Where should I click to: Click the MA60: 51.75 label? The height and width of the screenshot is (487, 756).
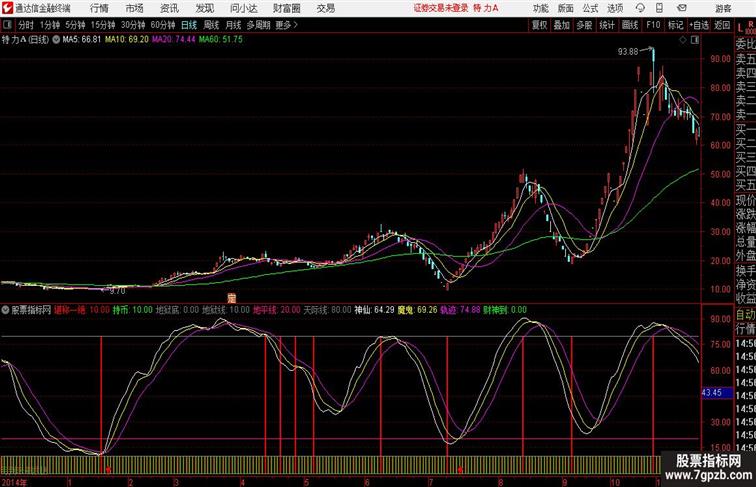click(x=221, y=40)
